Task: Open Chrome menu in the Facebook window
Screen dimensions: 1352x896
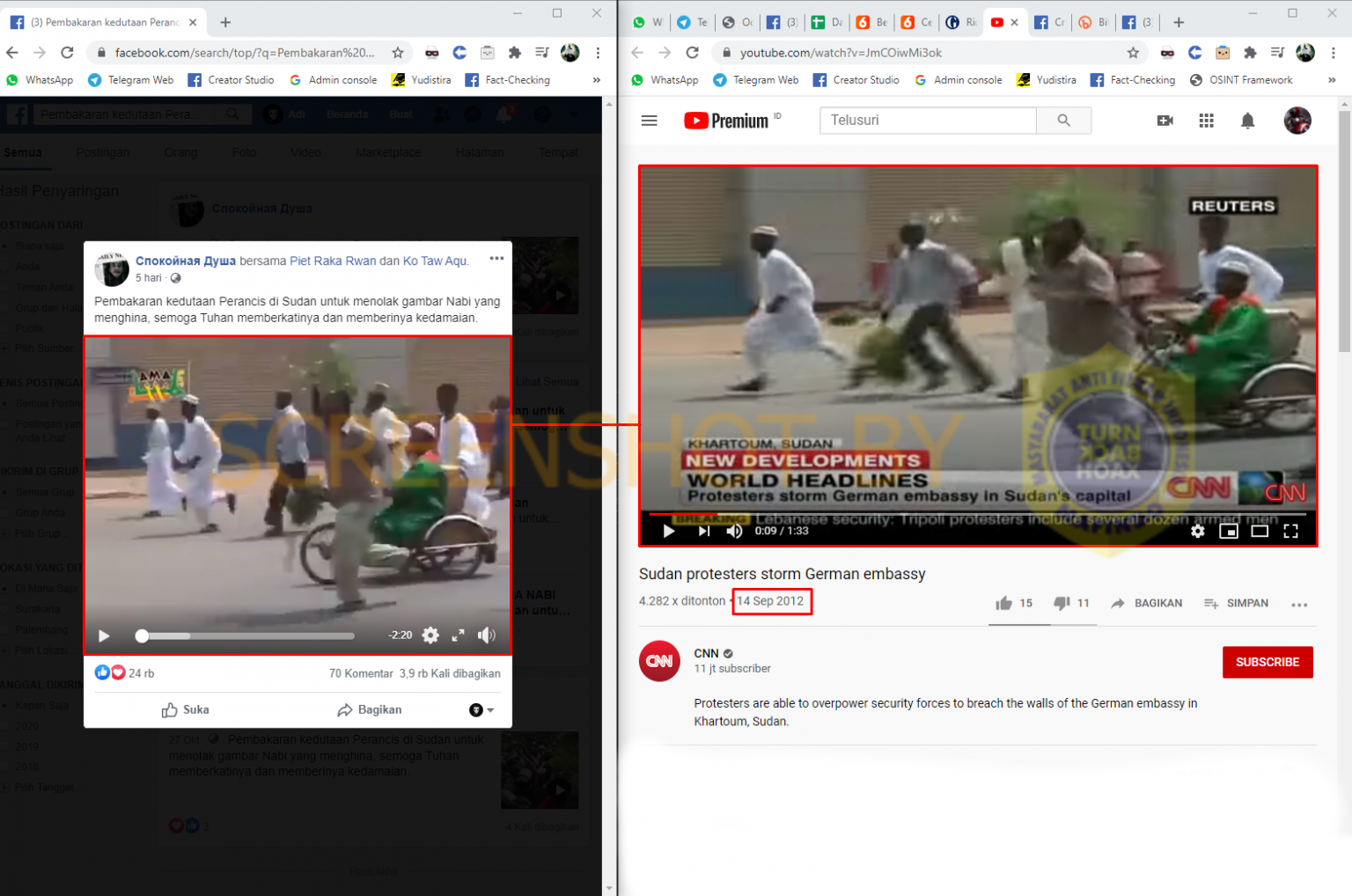Action: click(x=598, y=53)
